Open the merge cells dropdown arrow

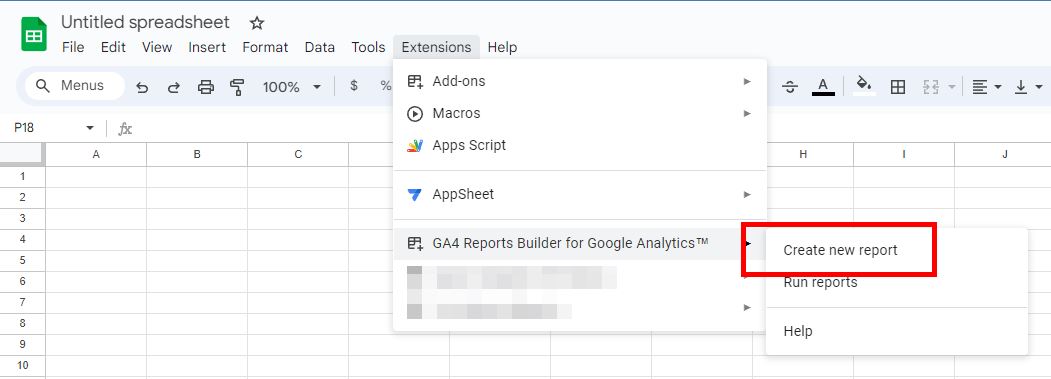(951, 87)
